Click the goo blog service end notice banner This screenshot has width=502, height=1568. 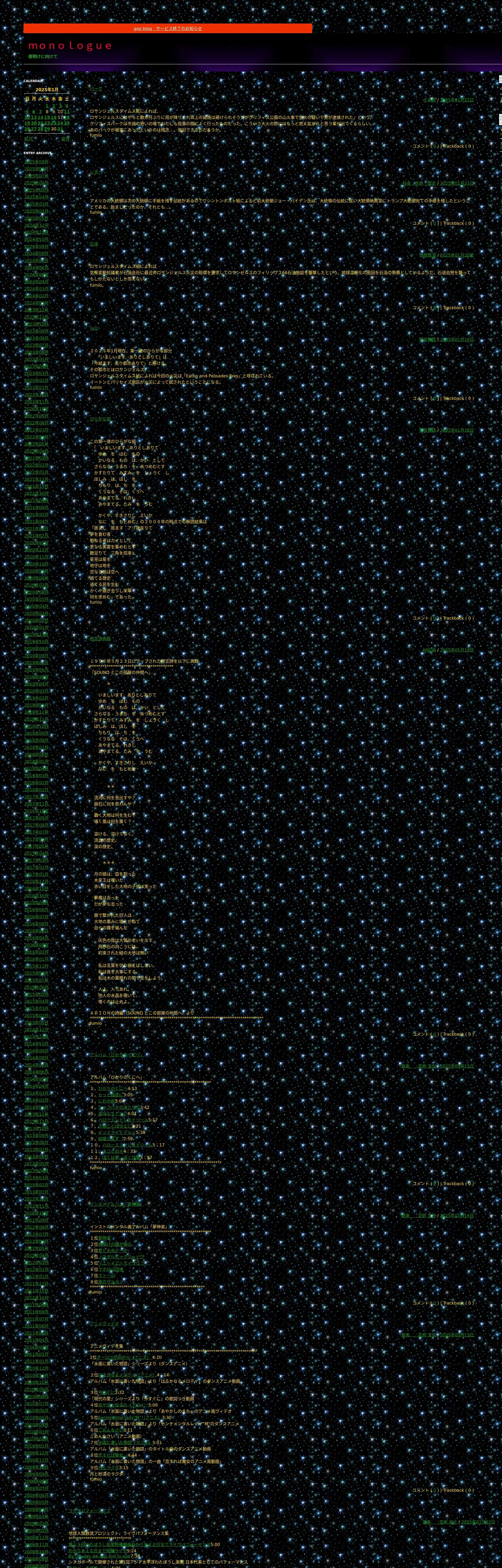pos(168,28)
